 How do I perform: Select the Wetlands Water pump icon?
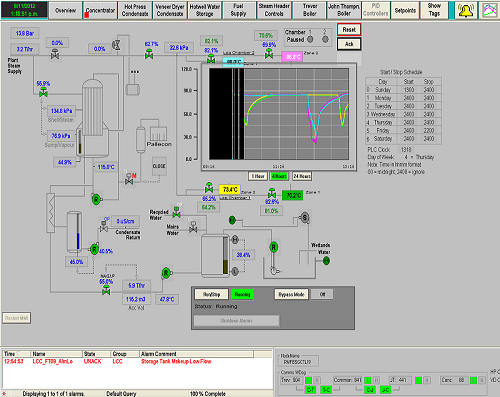pyautogui.click(x=326, y=261)
